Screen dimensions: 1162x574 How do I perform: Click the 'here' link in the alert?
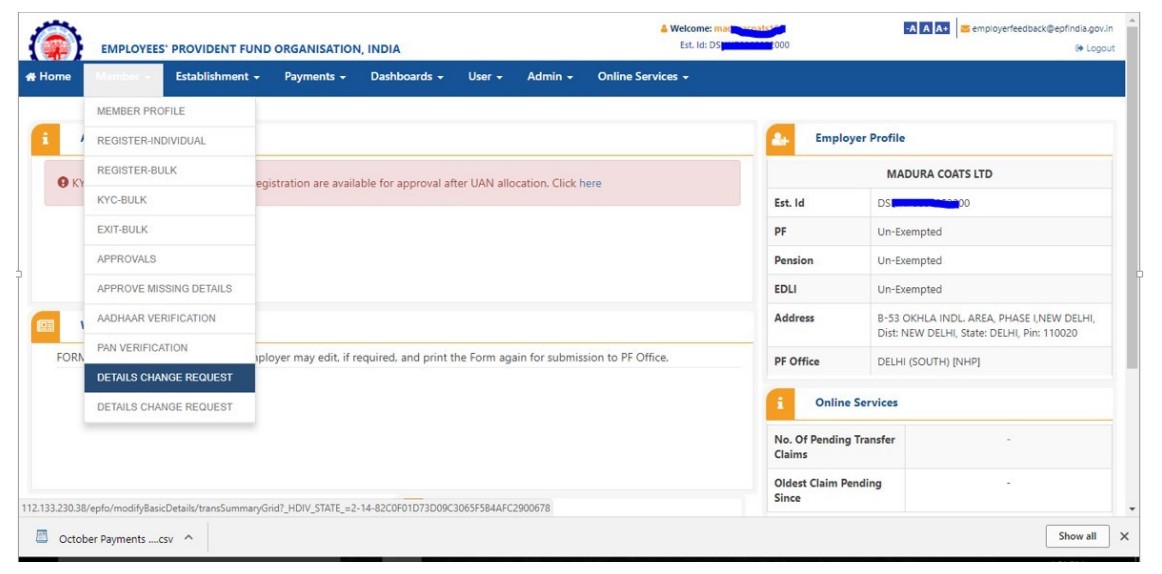[590, 183]
